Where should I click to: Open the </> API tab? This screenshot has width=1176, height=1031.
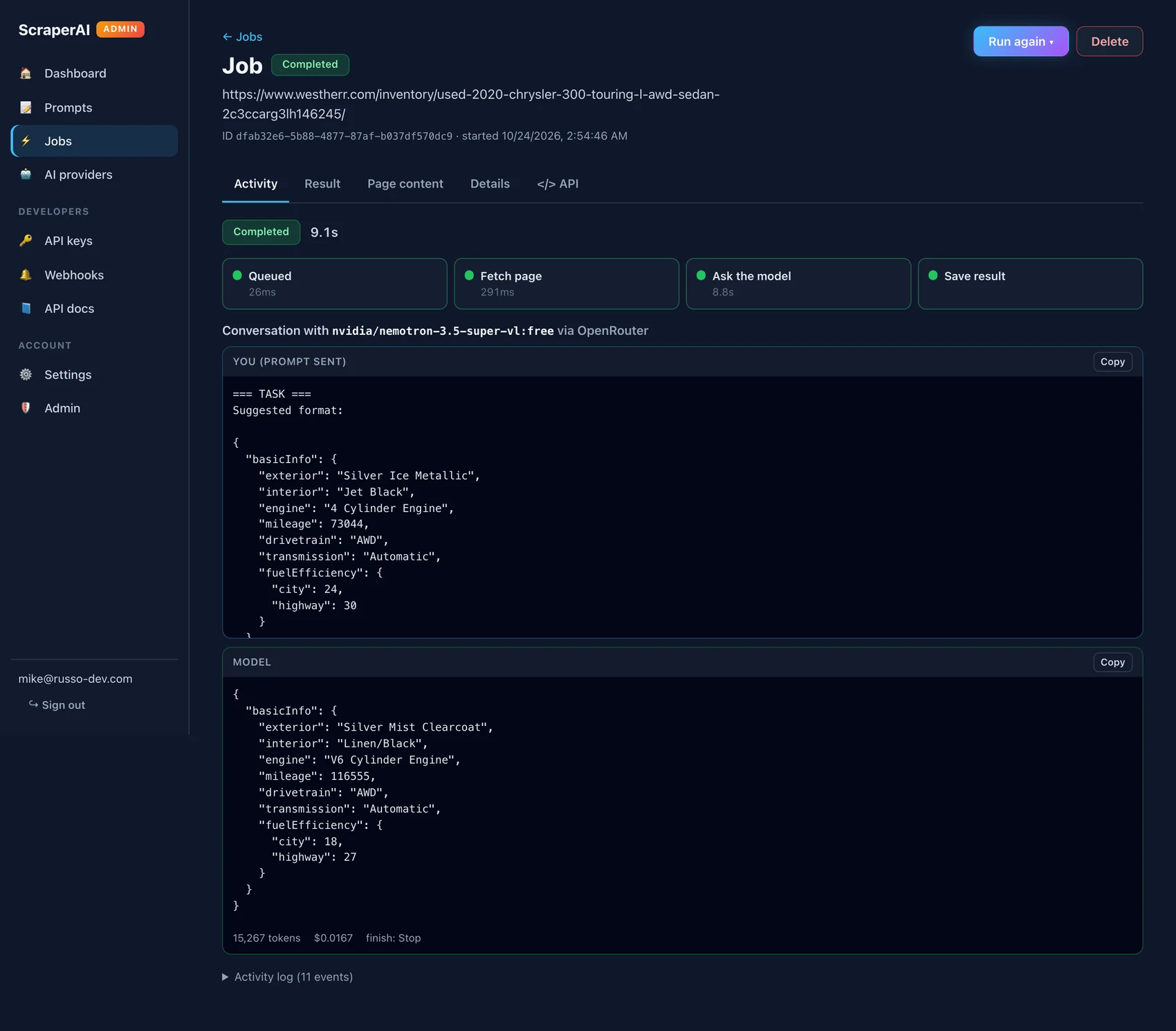point(558,184)
